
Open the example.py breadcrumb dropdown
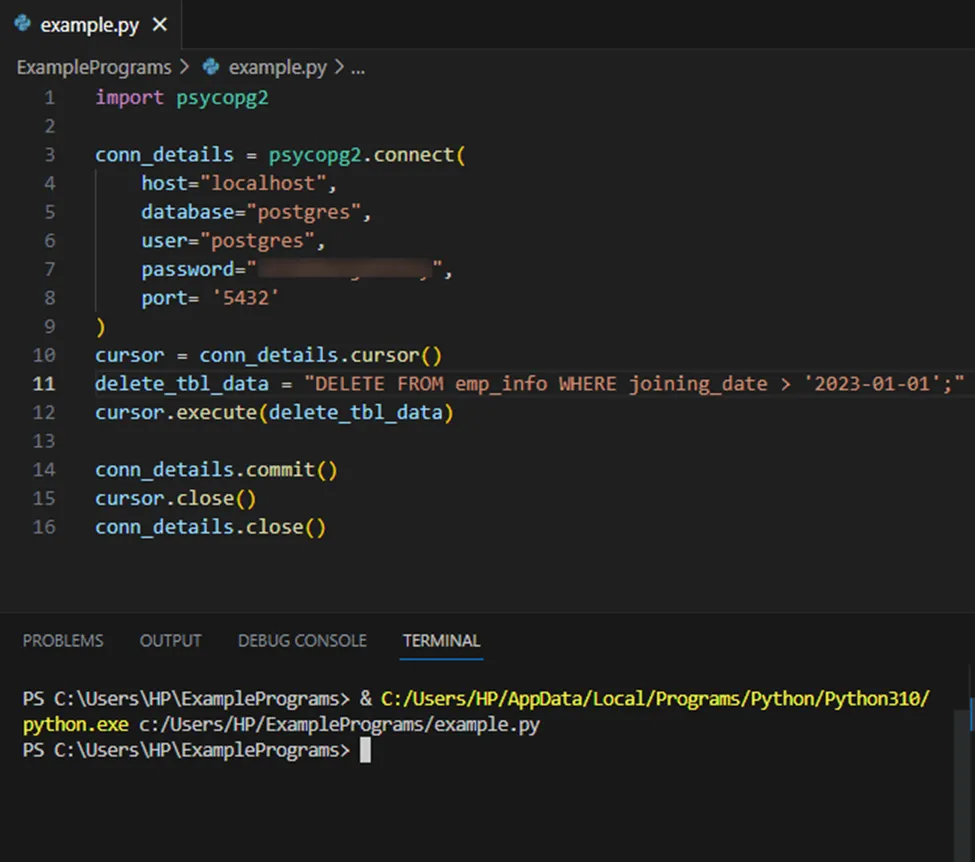(x=277, y=67)
